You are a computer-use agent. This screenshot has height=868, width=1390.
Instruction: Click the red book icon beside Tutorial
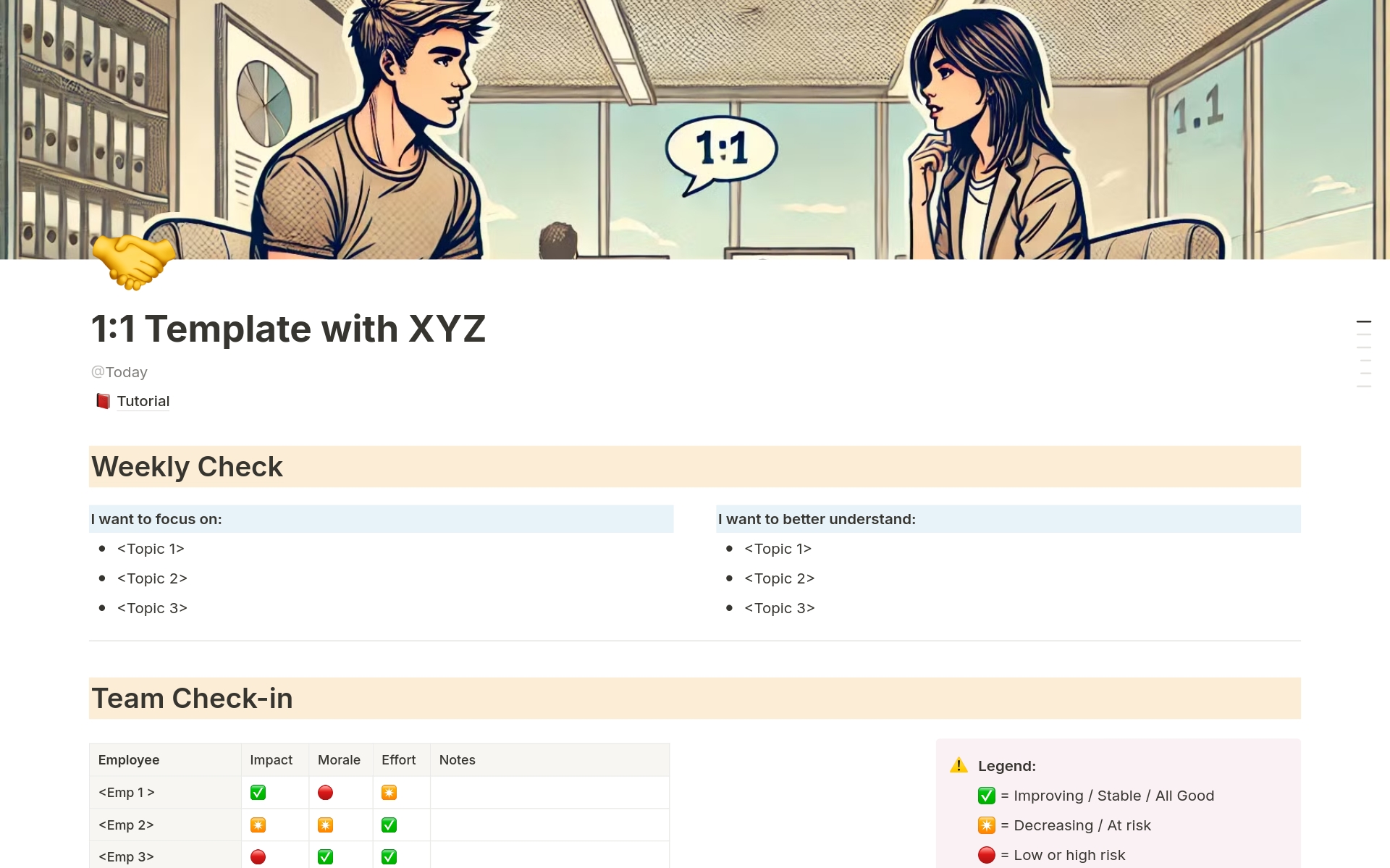tap(103, 400)
